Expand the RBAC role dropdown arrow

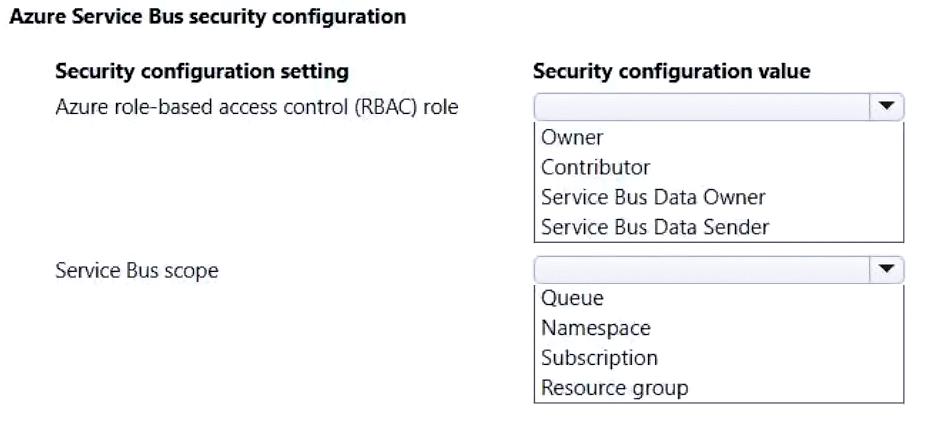click(x=885, y=106)
